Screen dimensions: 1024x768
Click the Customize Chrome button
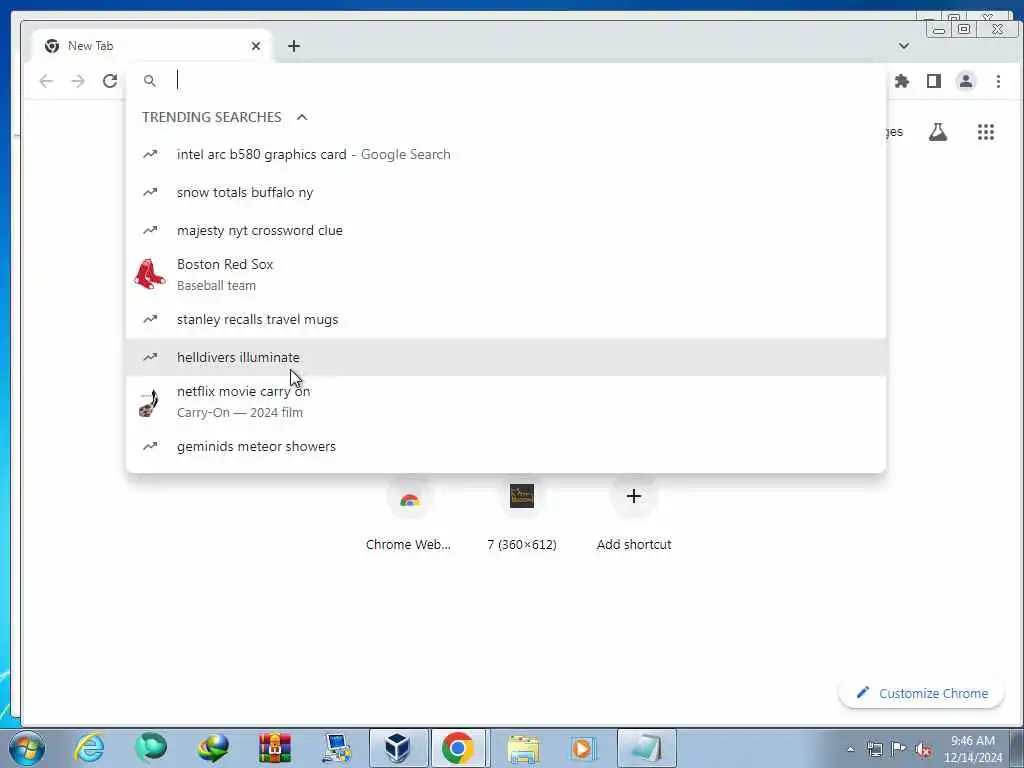tap(921, 694)
